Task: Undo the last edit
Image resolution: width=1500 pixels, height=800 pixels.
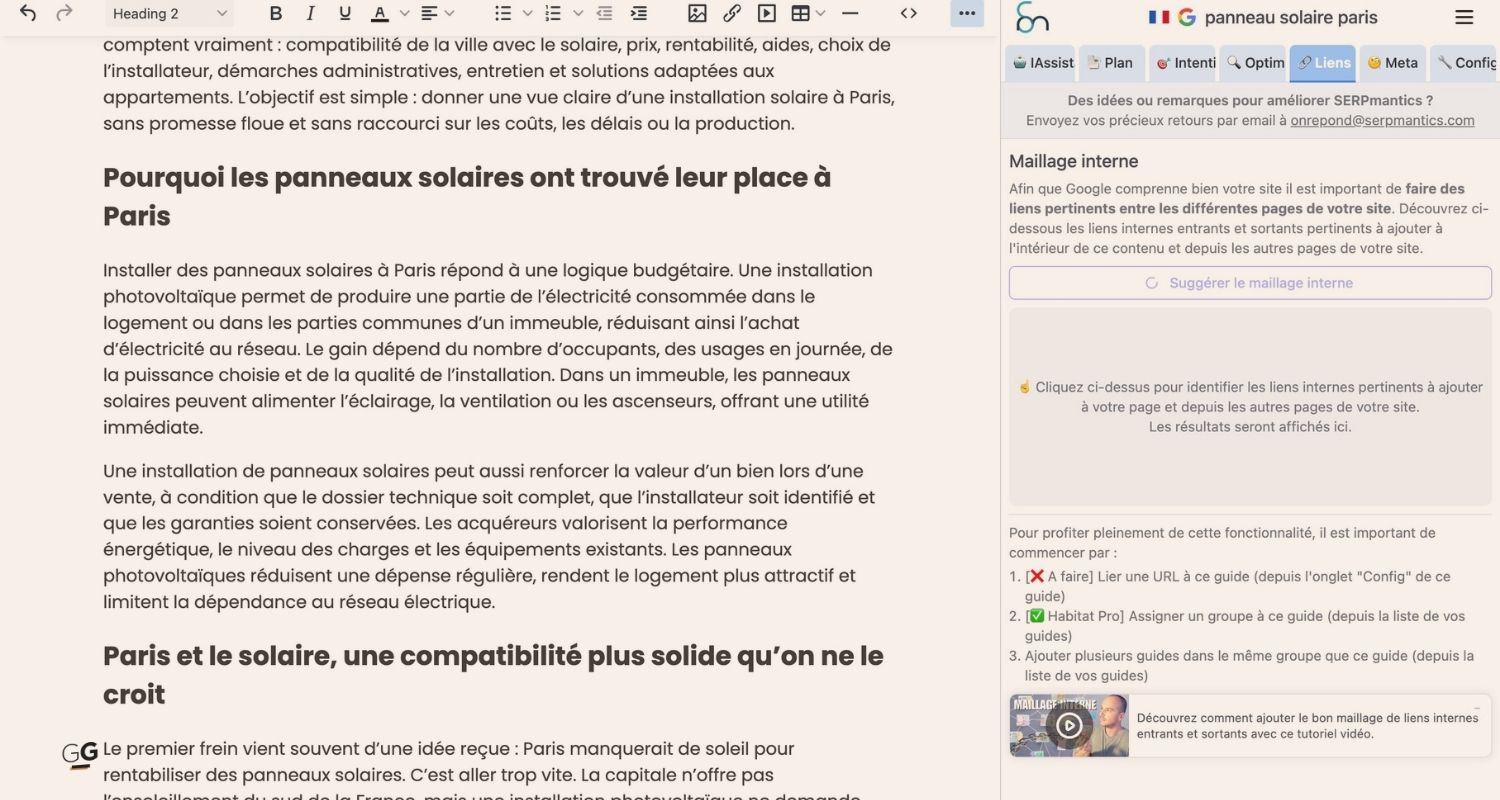Action: (27, 13)
